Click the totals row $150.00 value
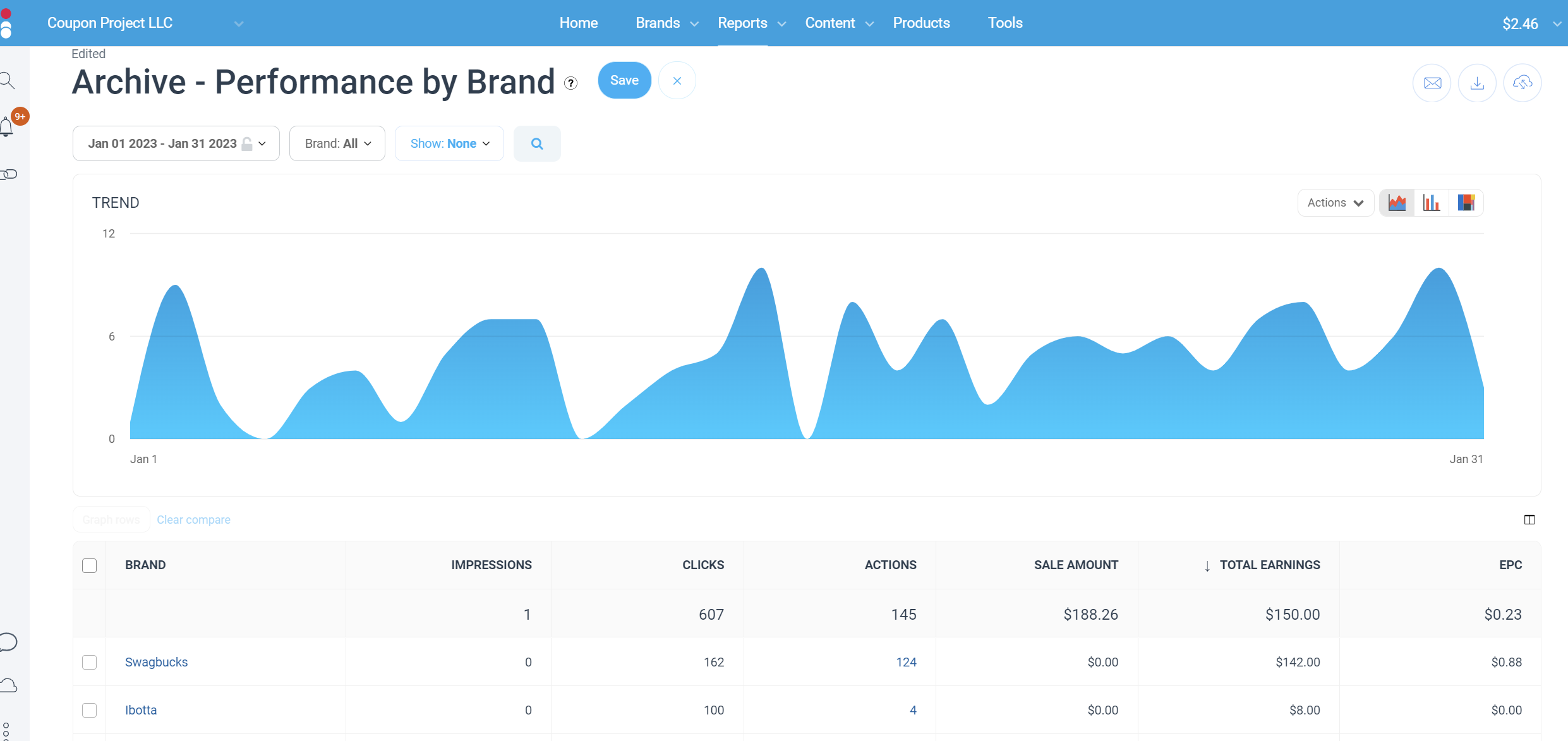The height and width of the screenshot is (741, 1568). click(x=1293, y=614)
